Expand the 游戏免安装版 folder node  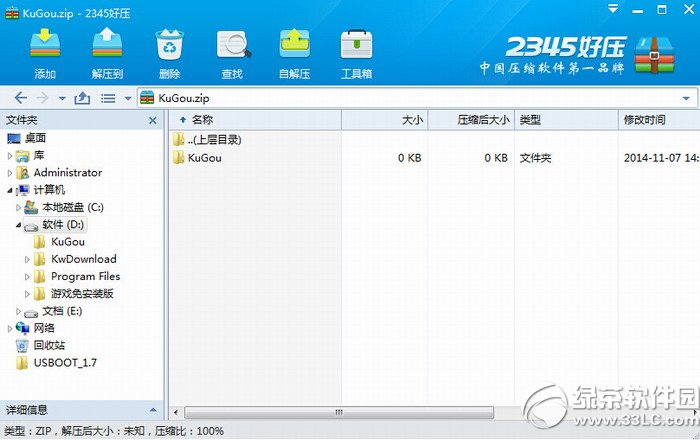(27, 294)
